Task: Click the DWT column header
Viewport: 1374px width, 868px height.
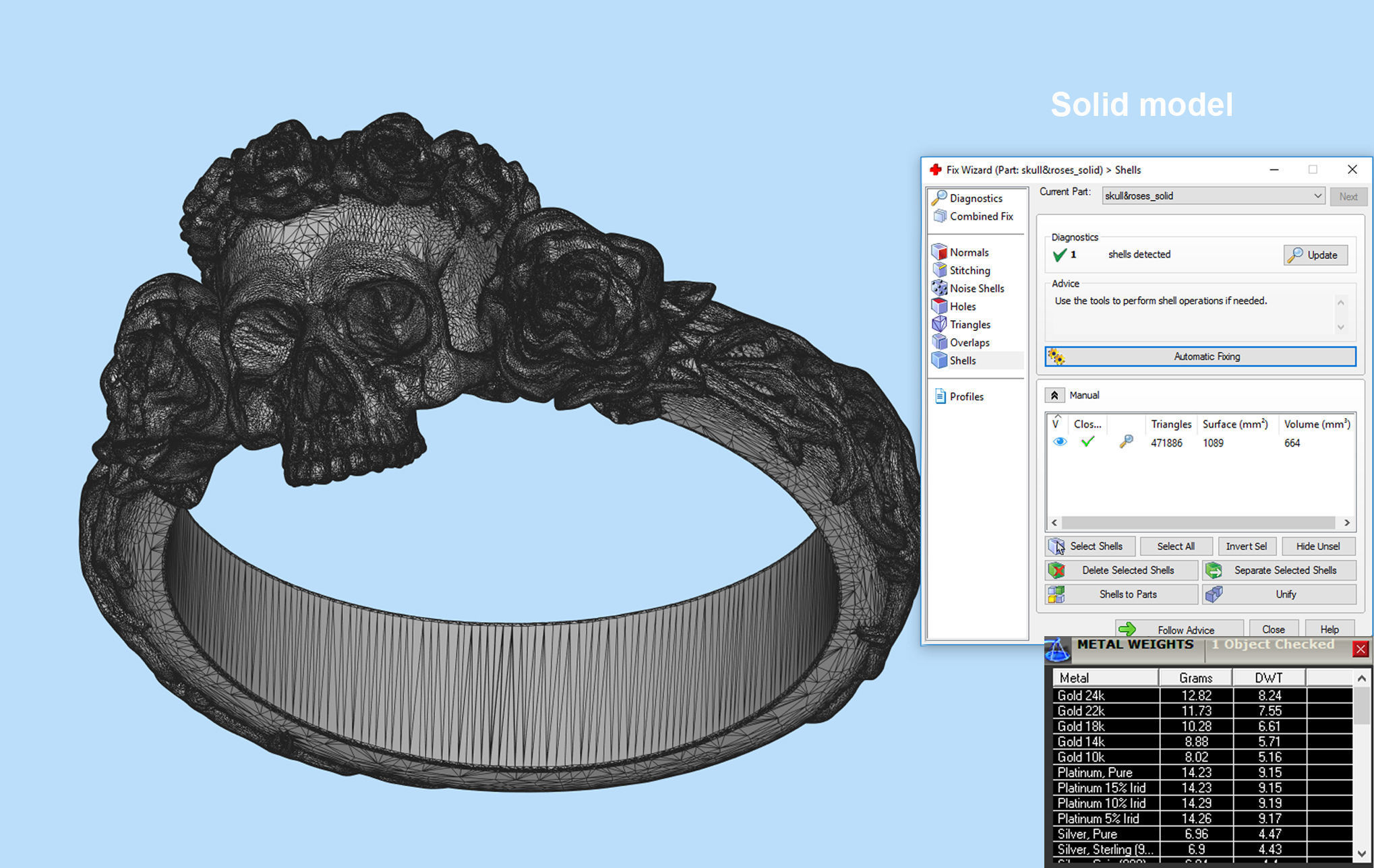Action: (1269, 678)
